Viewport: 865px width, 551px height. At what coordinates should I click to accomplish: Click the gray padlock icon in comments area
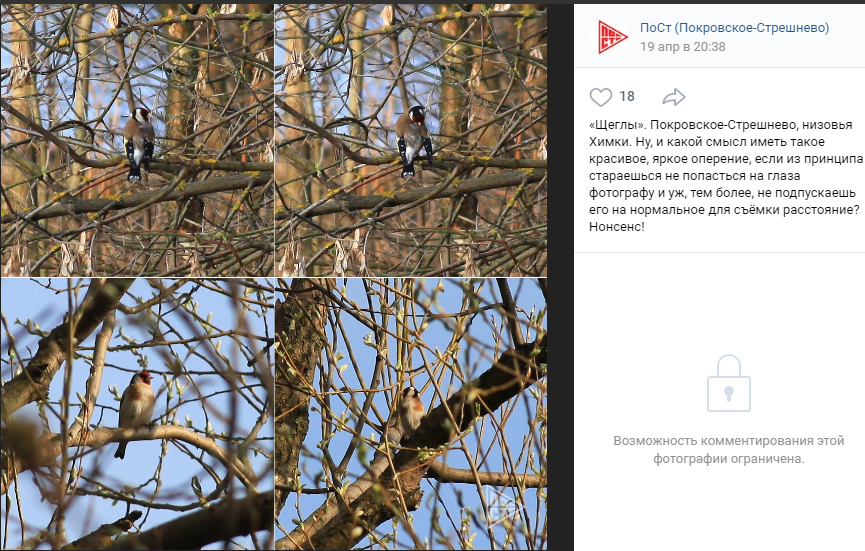coord(729,383)
